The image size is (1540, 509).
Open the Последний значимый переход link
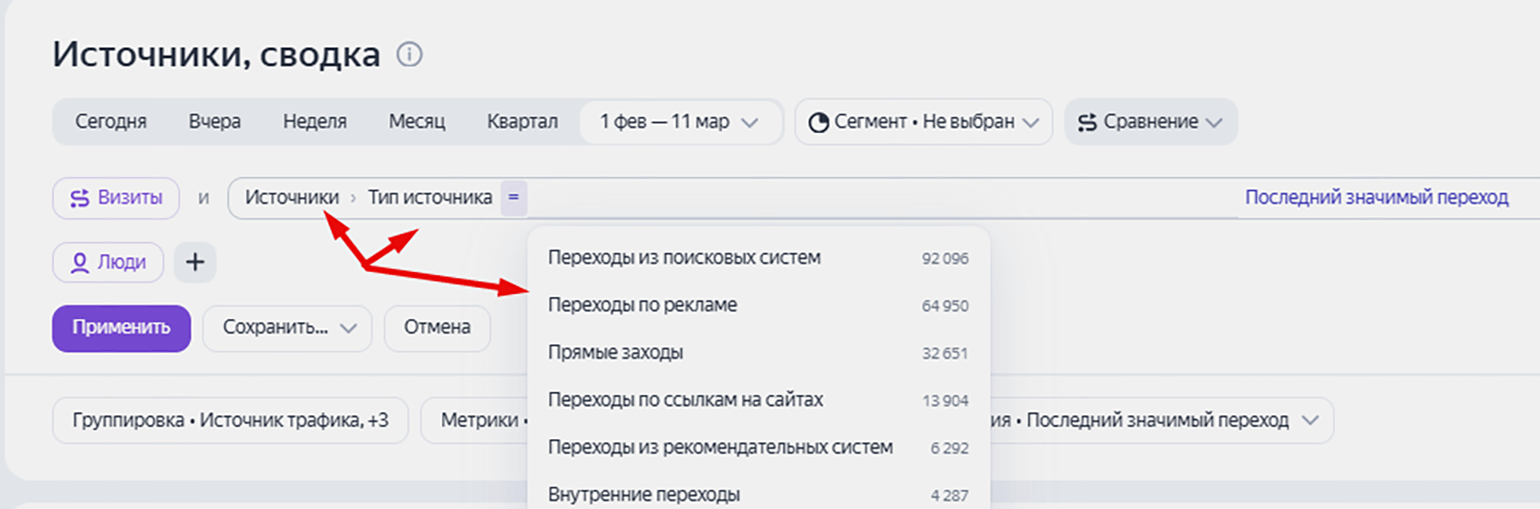pos(1376,198)
